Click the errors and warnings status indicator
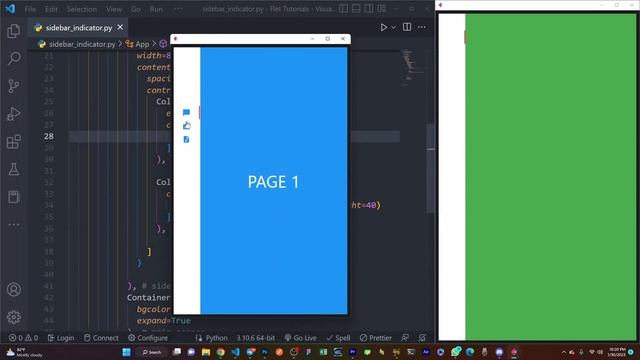This screenshot has width=640, height=360. (x=24, y=338)
